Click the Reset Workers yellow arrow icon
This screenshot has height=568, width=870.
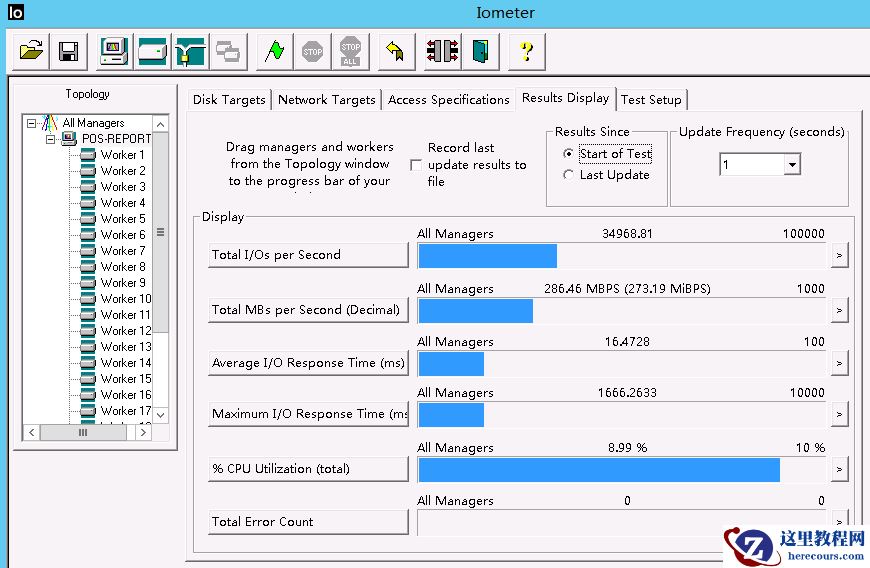coord(394,50)
